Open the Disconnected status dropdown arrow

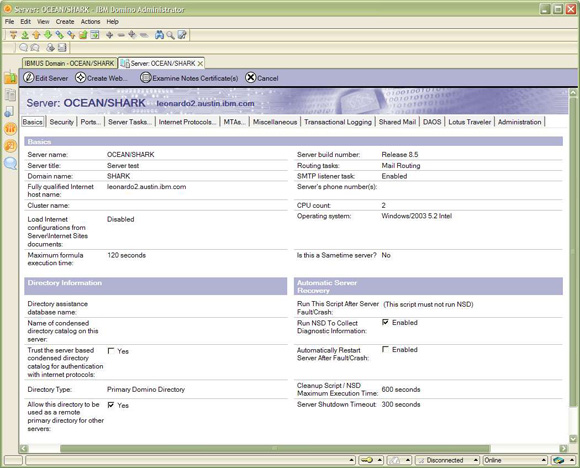(476, 460)
